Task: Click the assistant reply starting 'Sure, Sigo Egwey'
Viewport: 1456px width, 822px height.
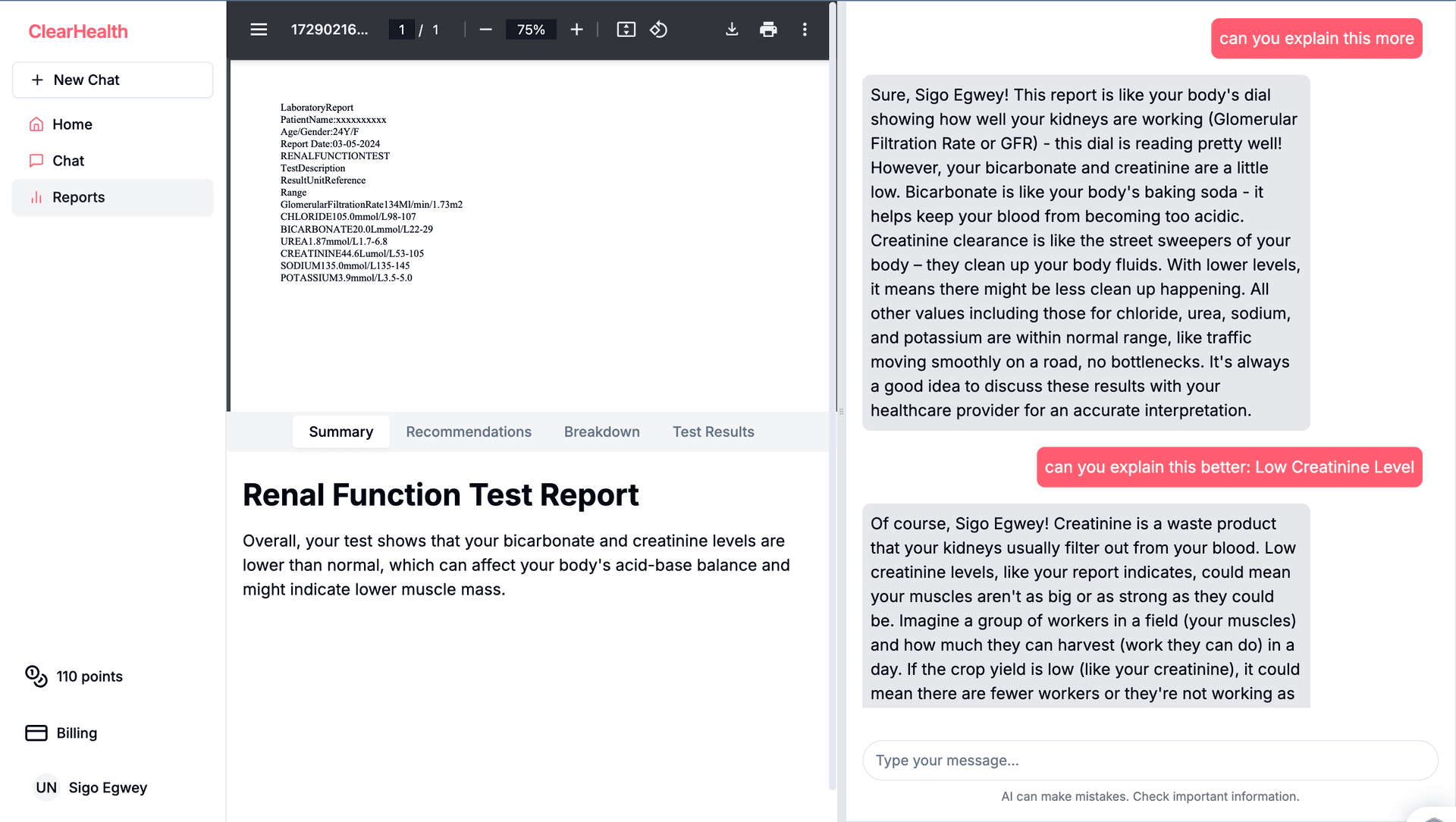Action: coord(1086,253)
